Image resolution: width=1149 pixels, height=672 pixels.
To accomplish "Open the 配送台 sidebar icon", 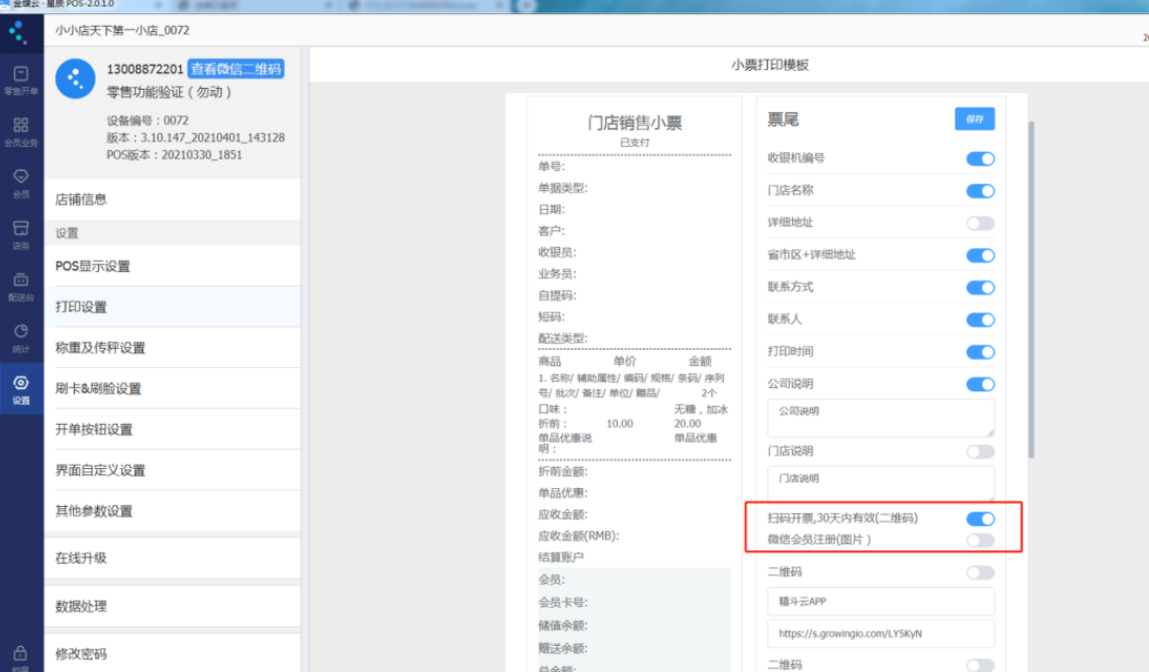I will click(21, 287).
